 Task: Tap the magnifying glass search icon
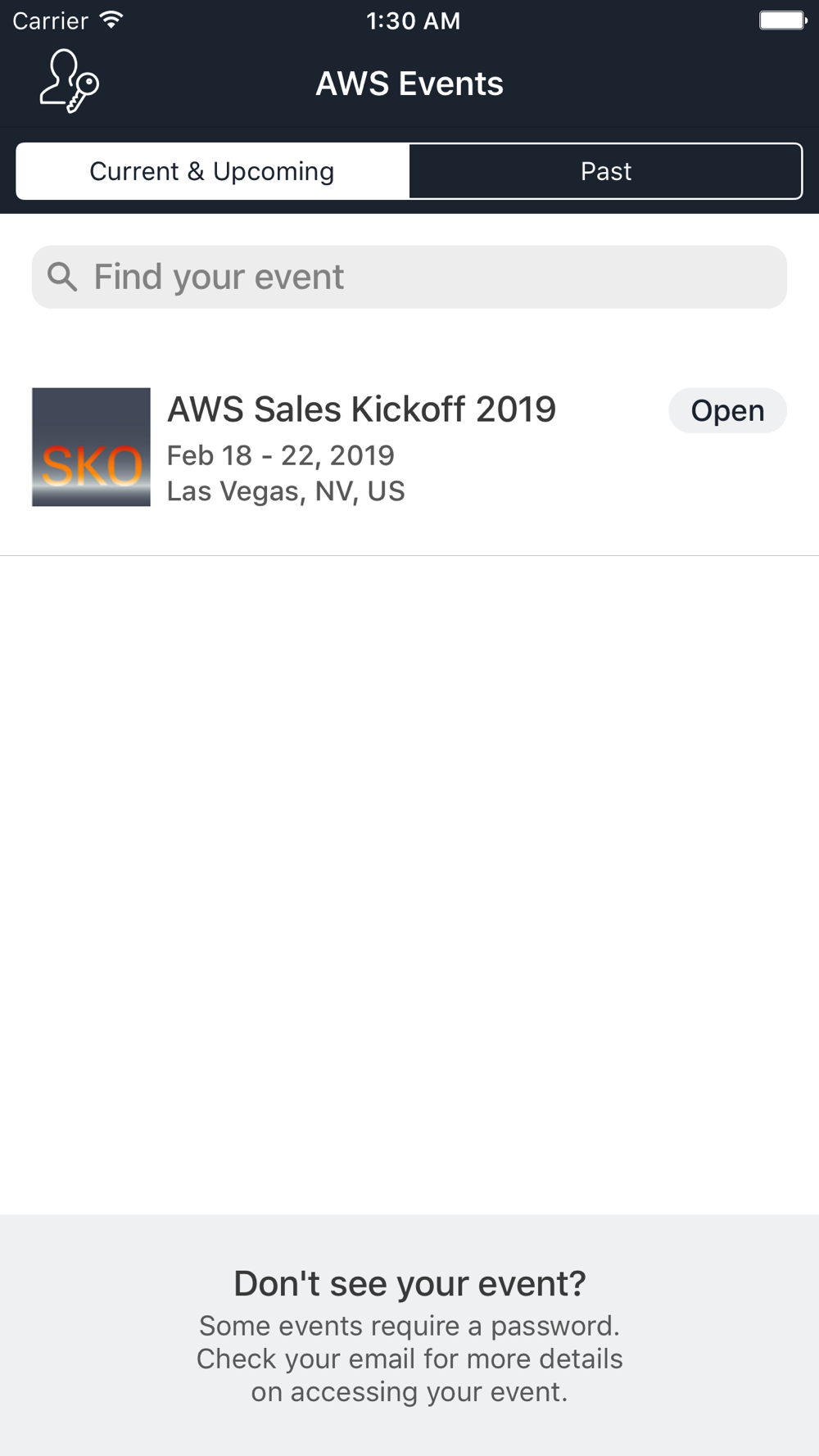[62, 277]
